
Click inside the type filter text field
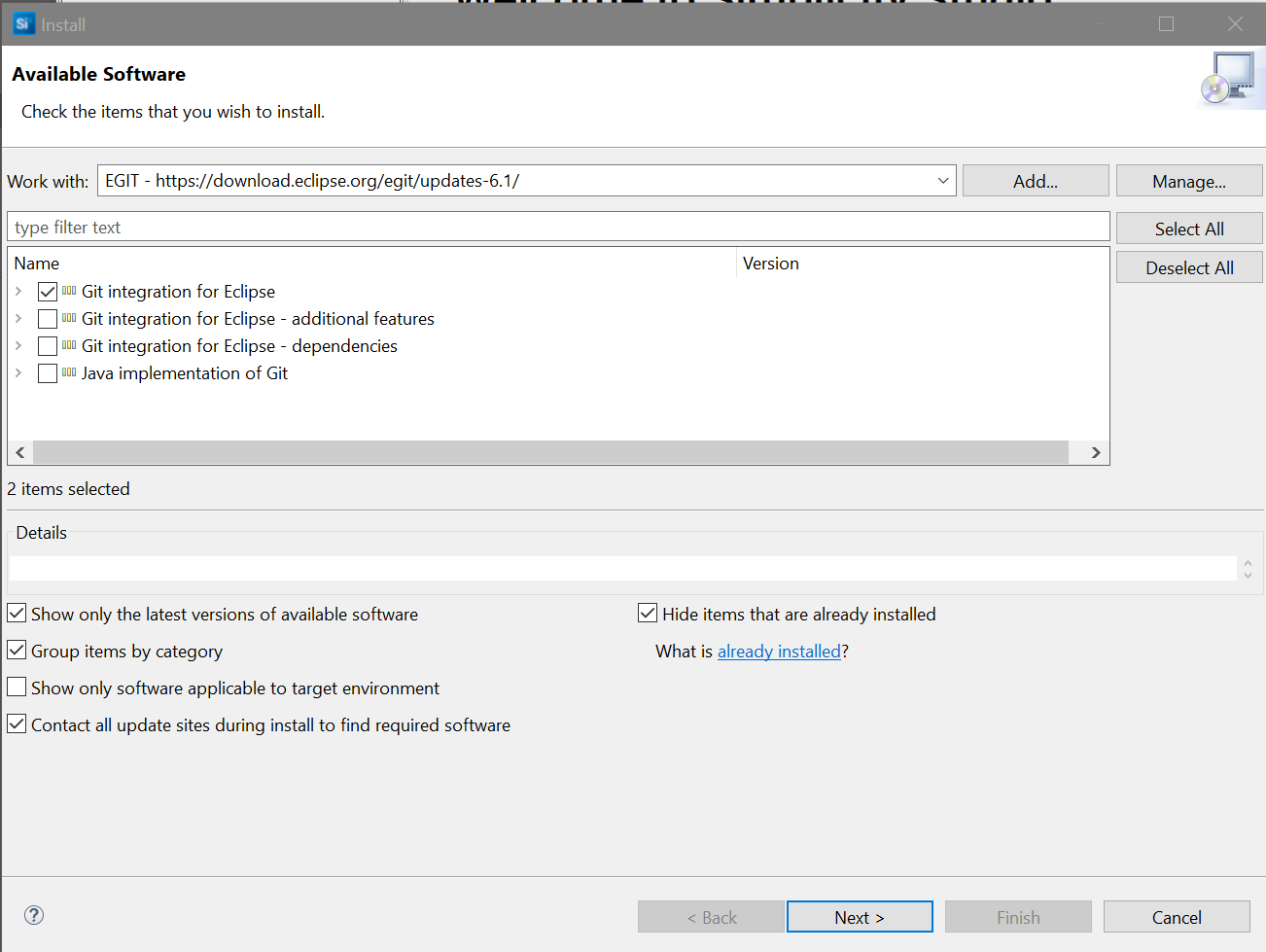click(389, 227)
